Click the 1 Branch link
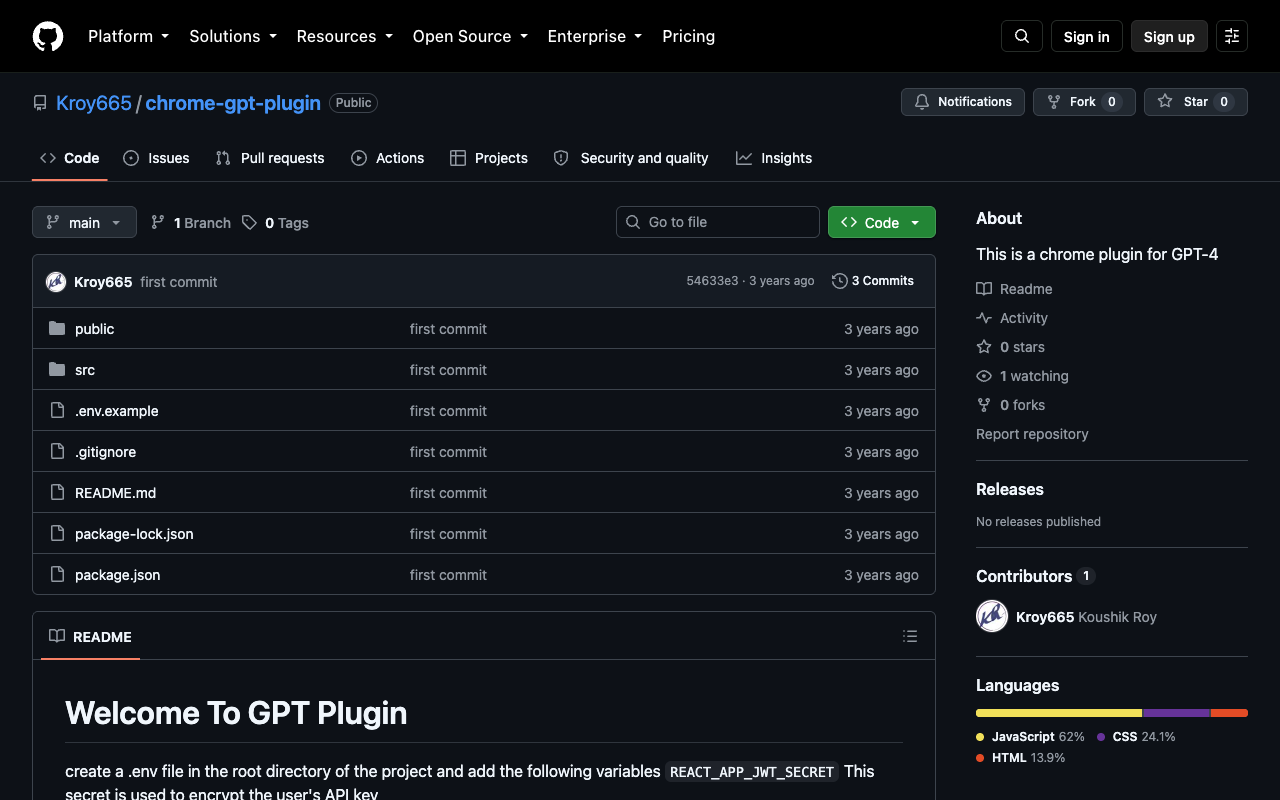Screen dimensions: 1280x800 click(190, 223)
